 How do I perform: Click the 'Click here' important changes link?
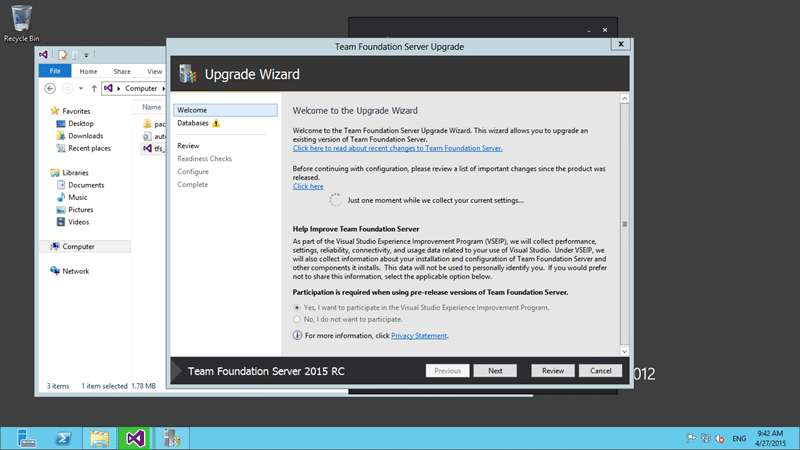(308, 186)
